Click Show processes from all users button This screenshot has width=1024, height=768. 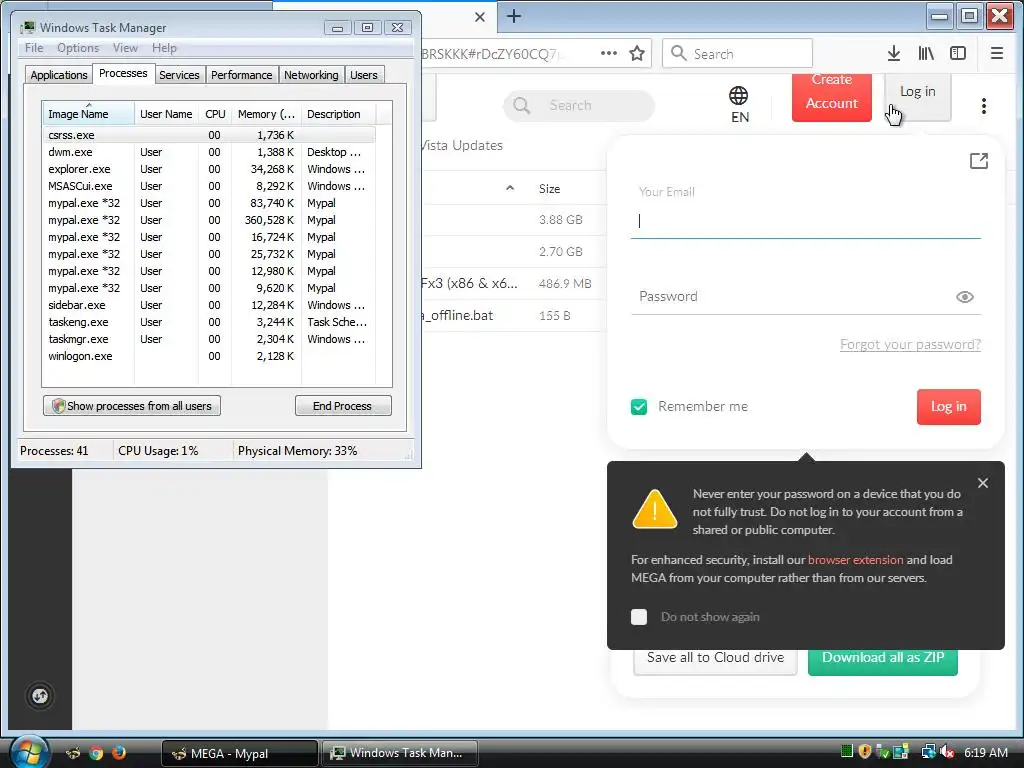[x=132, y=406]
